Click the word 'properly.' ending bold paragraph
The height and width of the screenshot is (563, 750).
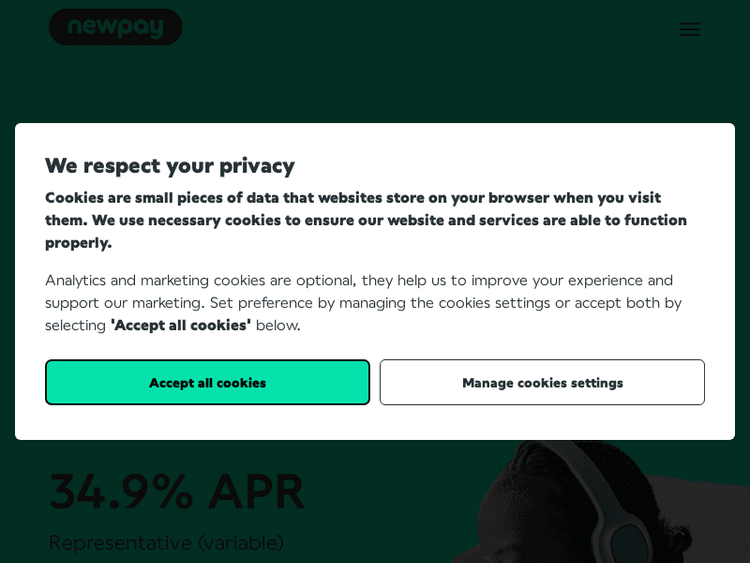tap(78, 242)
